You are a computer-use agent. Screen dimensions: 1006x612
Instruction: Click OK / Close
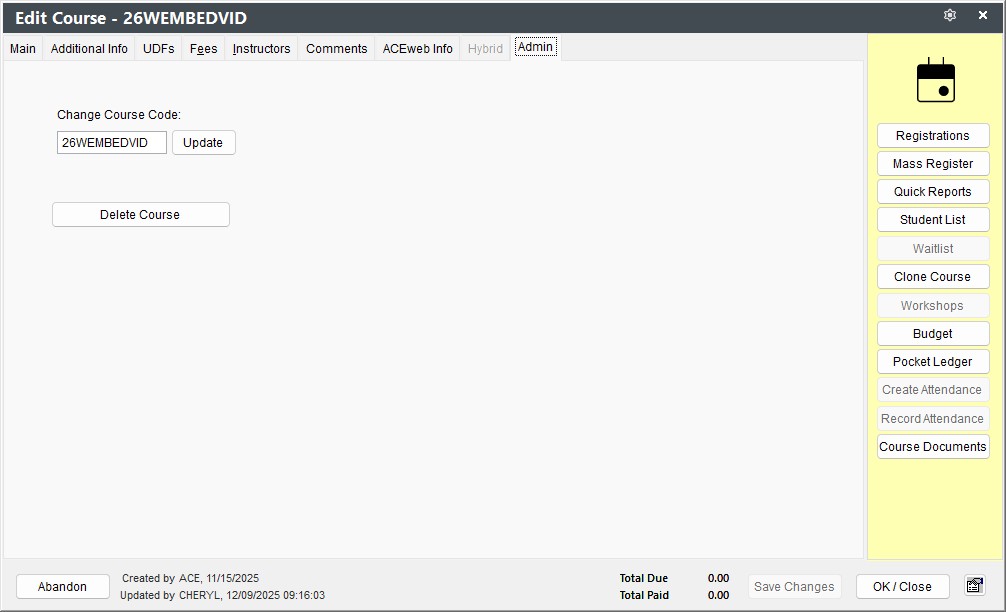tap(902, 586)
